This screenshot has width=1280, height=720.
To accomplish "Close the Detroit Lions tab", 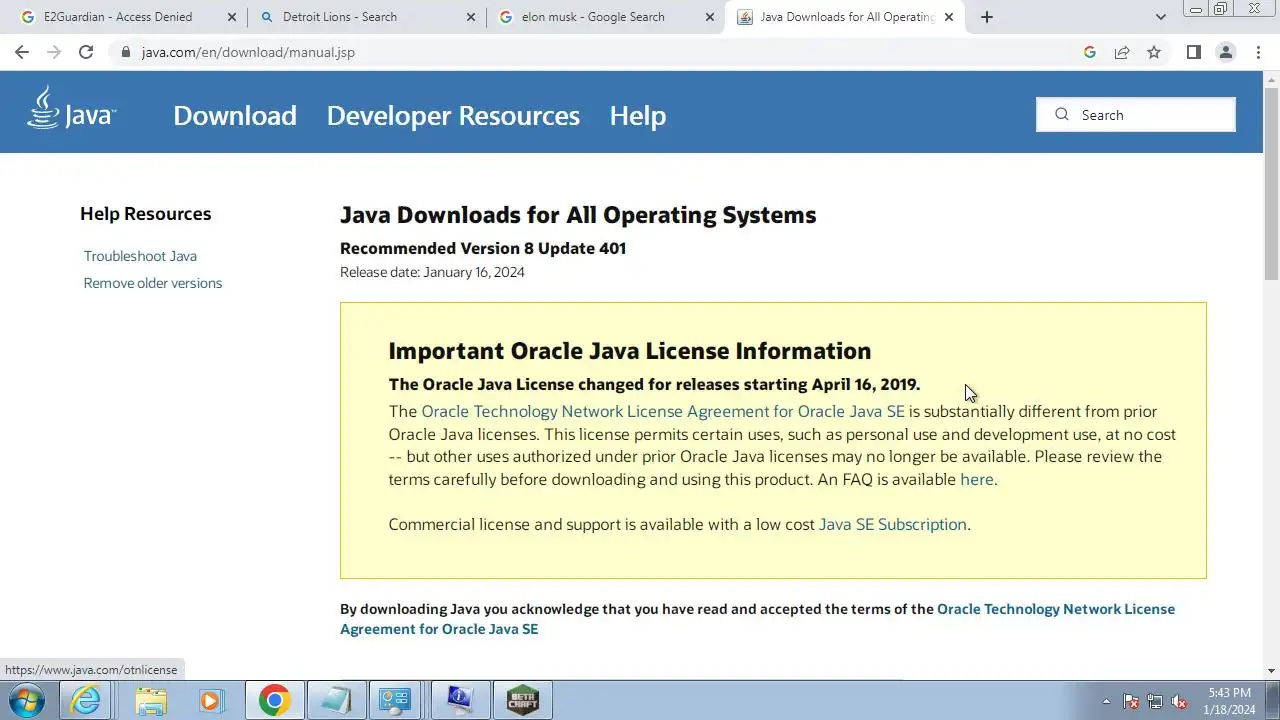I will [470, 17].
